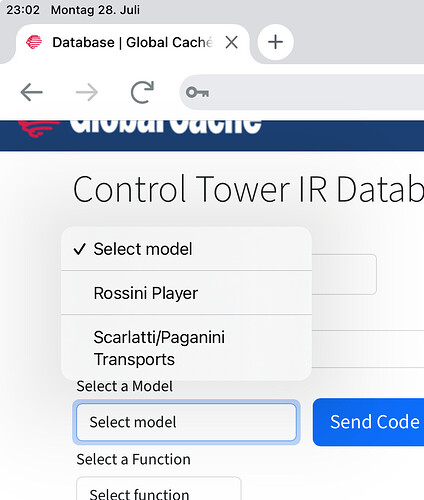Tap the password key icon in address bar
424x500 pixels.
coord(198,92)
